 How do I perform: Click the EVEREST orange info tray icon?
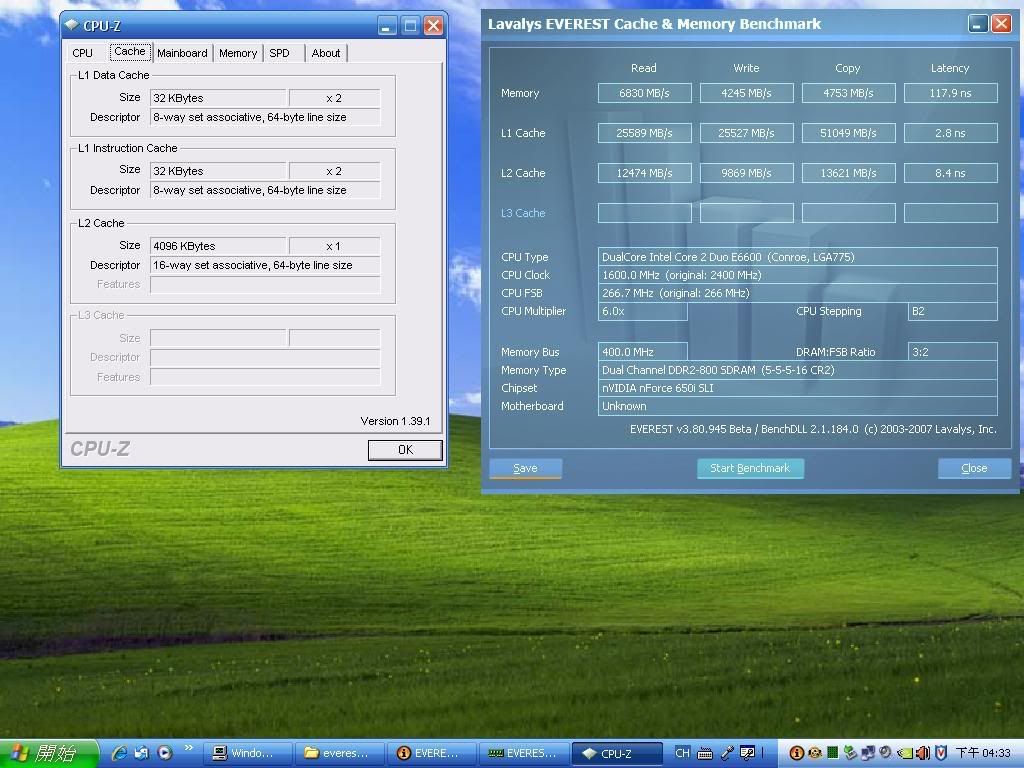797,753
